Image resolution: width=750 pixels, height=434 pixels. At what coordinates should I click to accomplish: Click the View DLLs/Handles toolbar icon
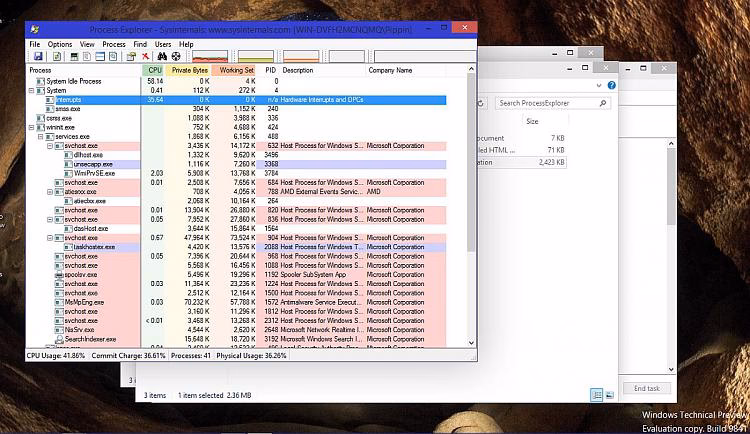[113, 56]
